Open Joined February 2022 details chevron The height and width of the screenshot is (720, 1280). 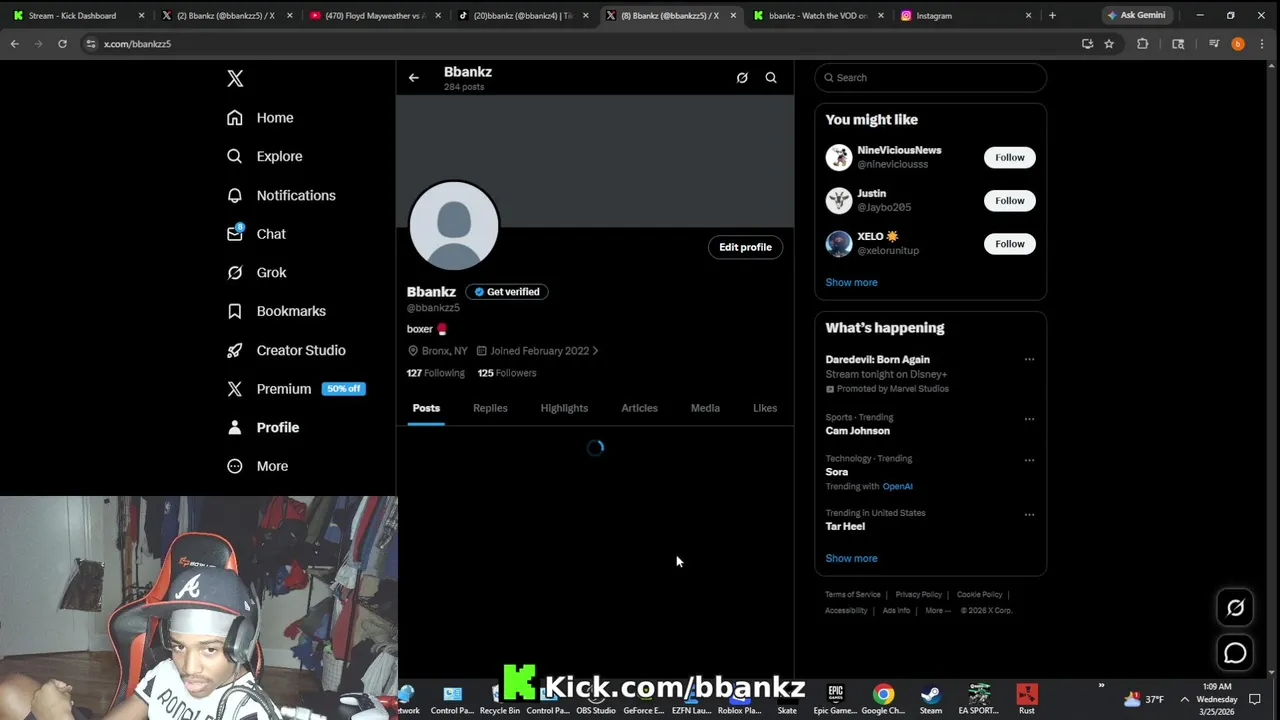coord(595,351)
